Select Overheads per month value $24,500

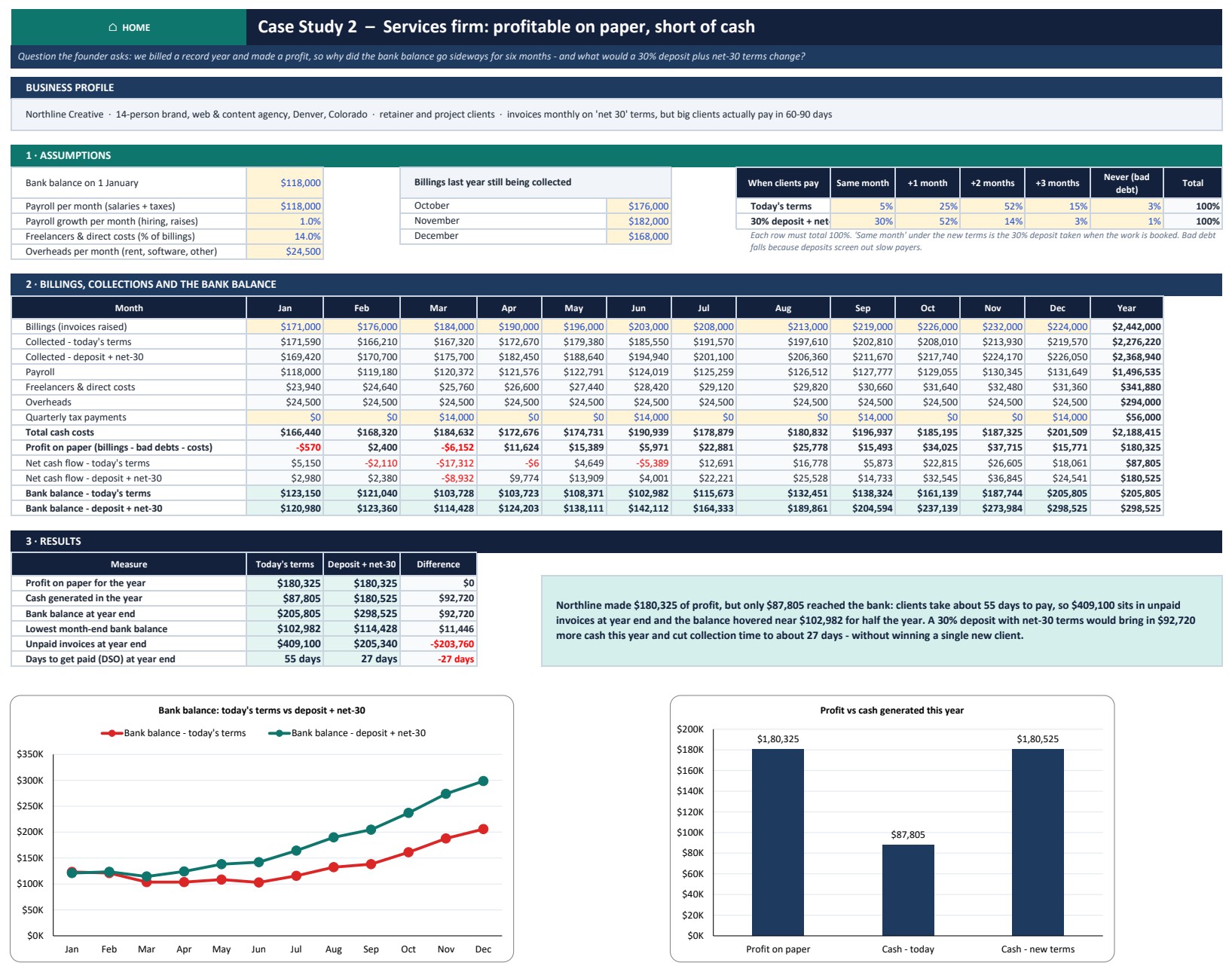pyautogui.click(x=285, y=252)
